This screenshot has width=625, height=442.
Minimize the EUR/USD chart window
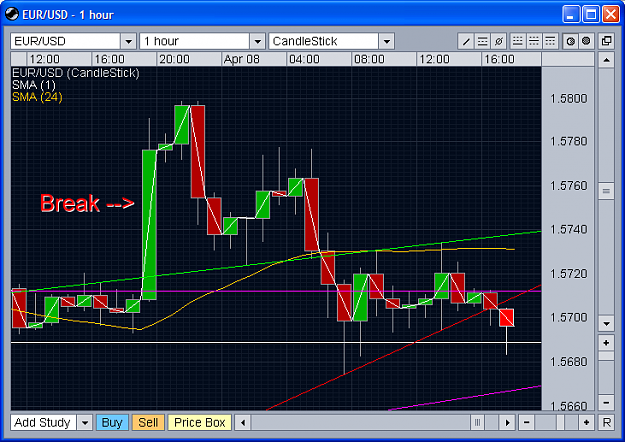[571, 14]
